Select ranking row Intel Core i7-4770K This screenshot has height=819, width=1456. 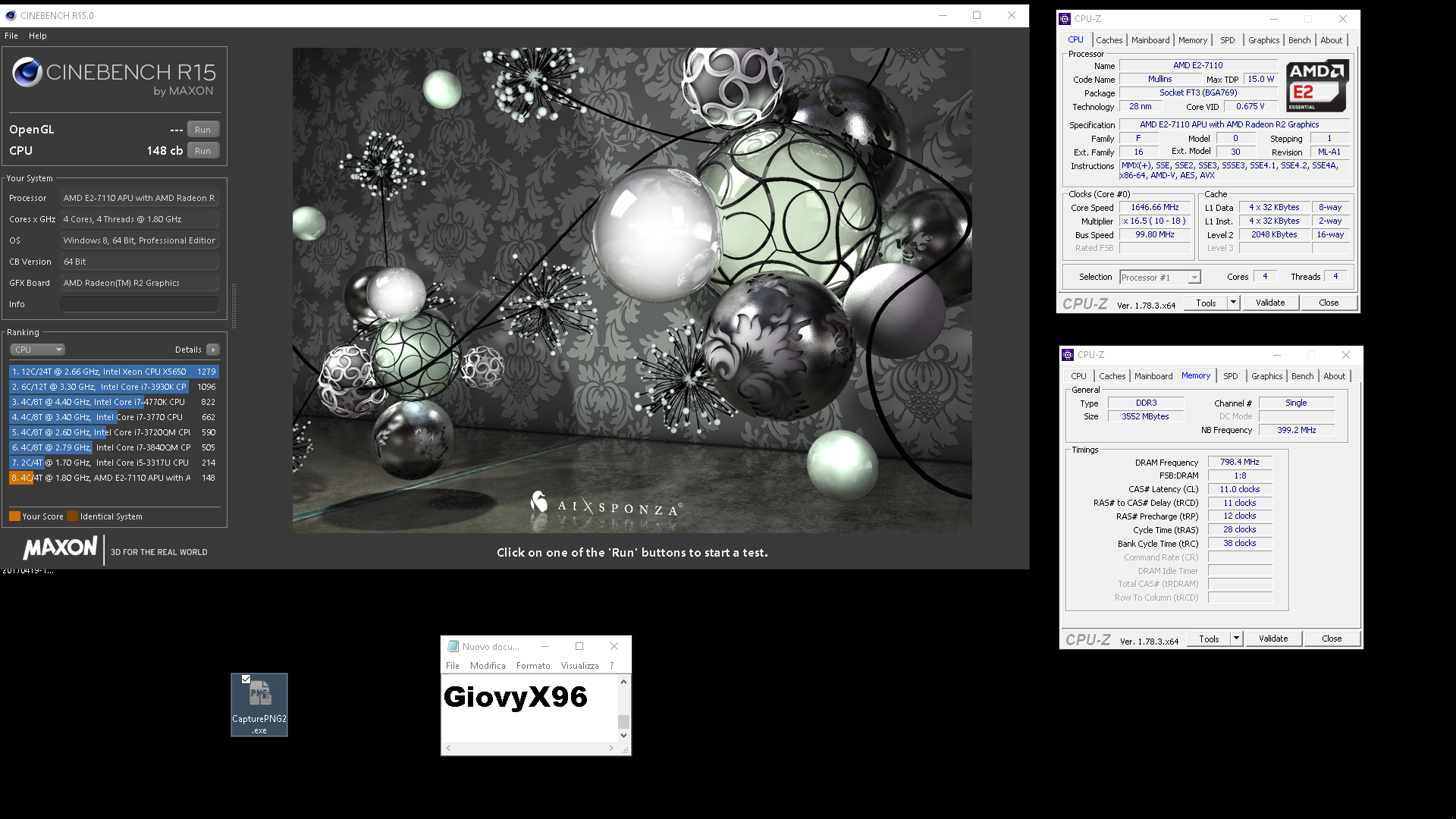[114, 402]
